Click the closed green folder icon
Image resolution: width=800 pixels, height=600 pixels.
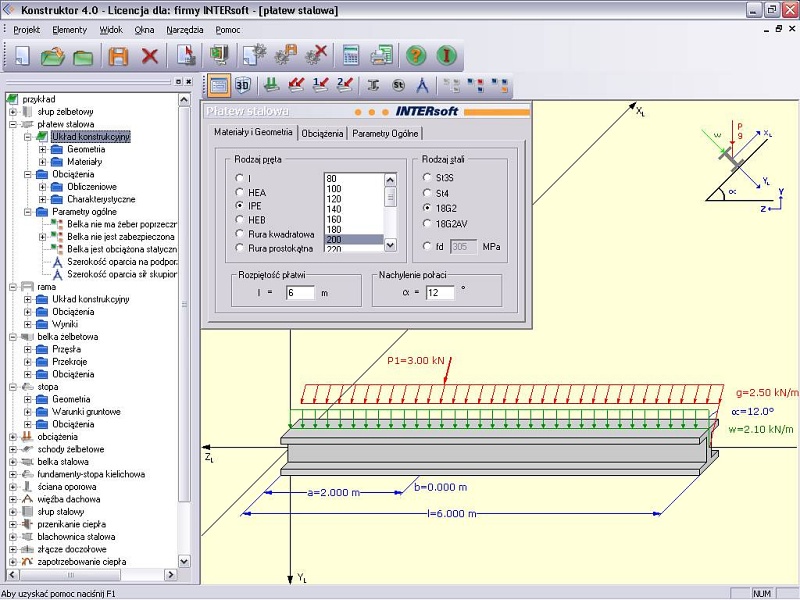(83, 56)
